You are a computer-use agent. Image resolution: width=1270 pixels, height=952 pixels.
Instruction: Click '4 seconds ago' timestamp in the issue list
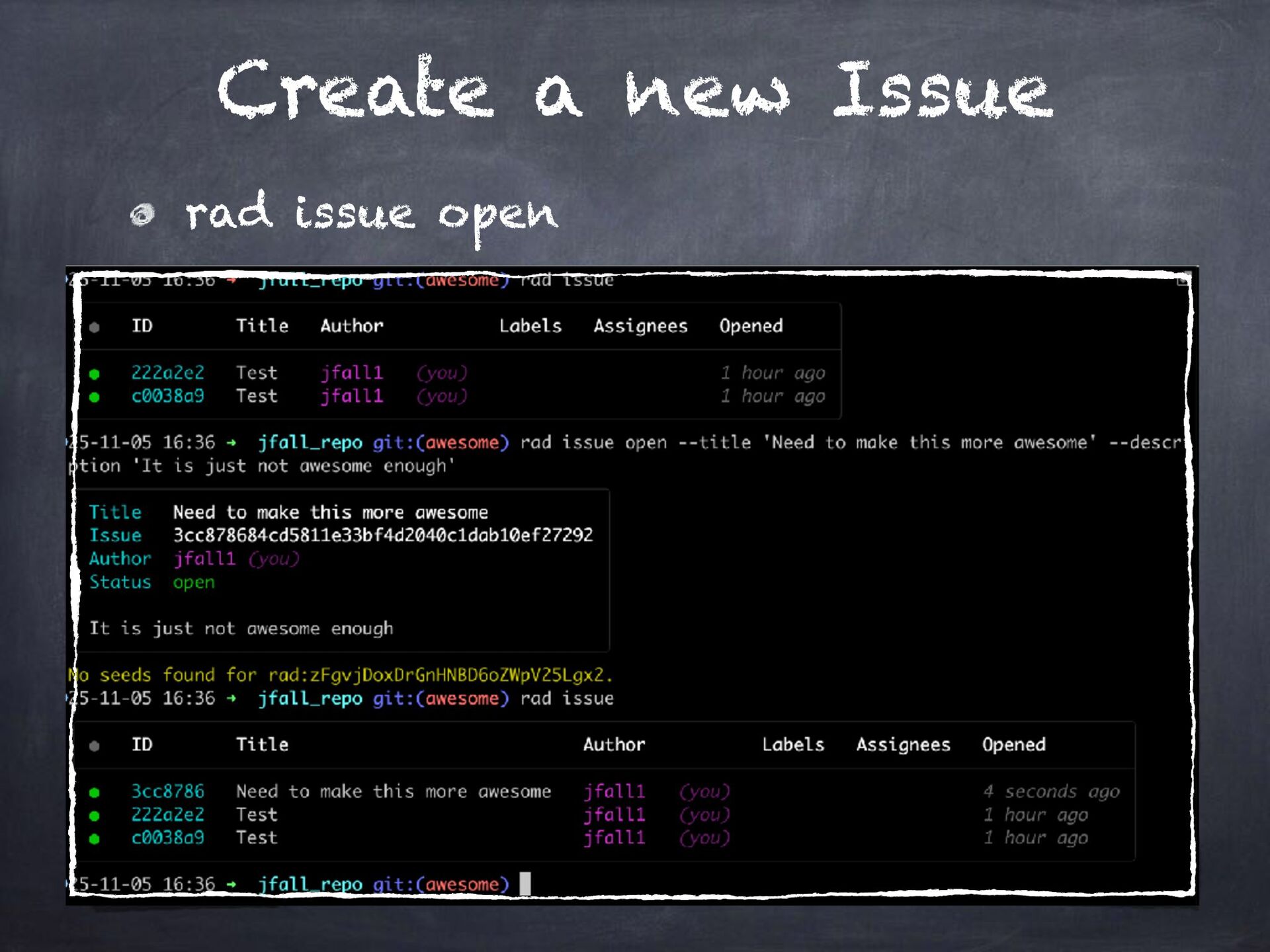[x=1051, y=791]
